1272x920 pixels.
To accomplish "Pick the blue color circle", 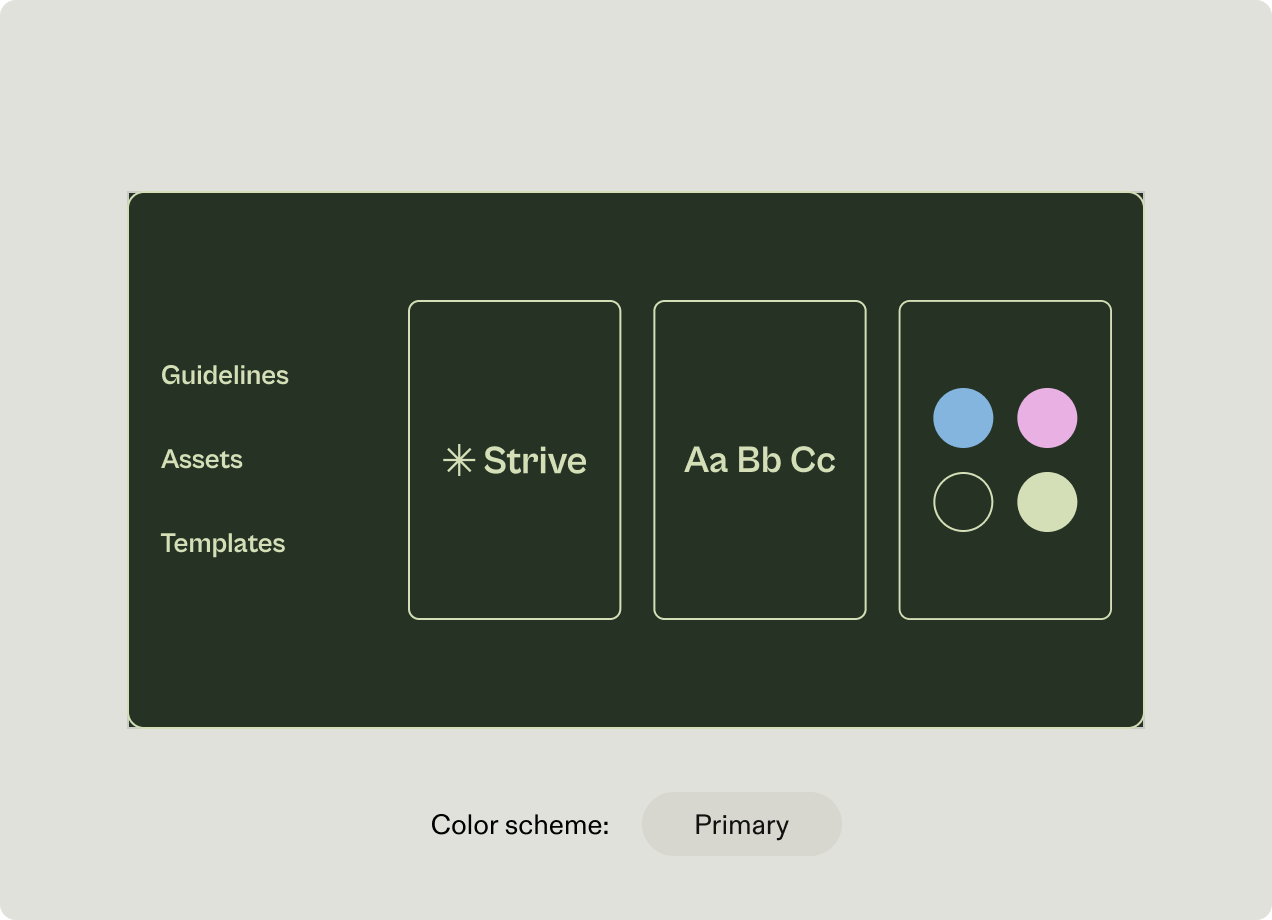I will (x=963, y=418).
